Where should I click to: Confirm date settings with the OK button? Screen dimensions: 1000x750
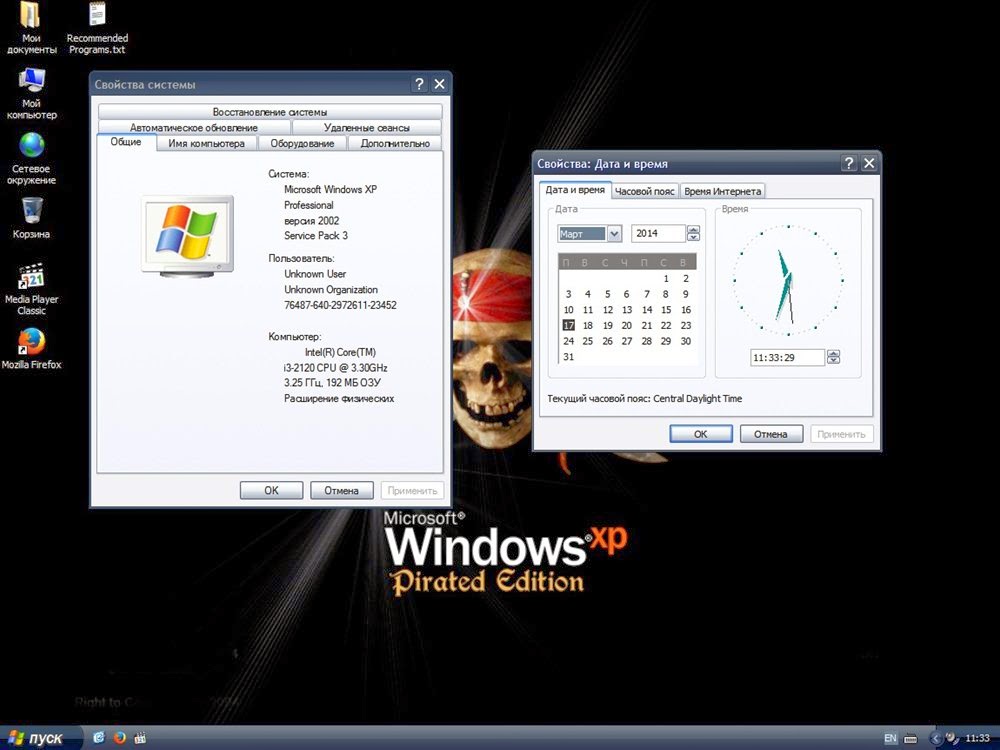[x=700, y=433]
